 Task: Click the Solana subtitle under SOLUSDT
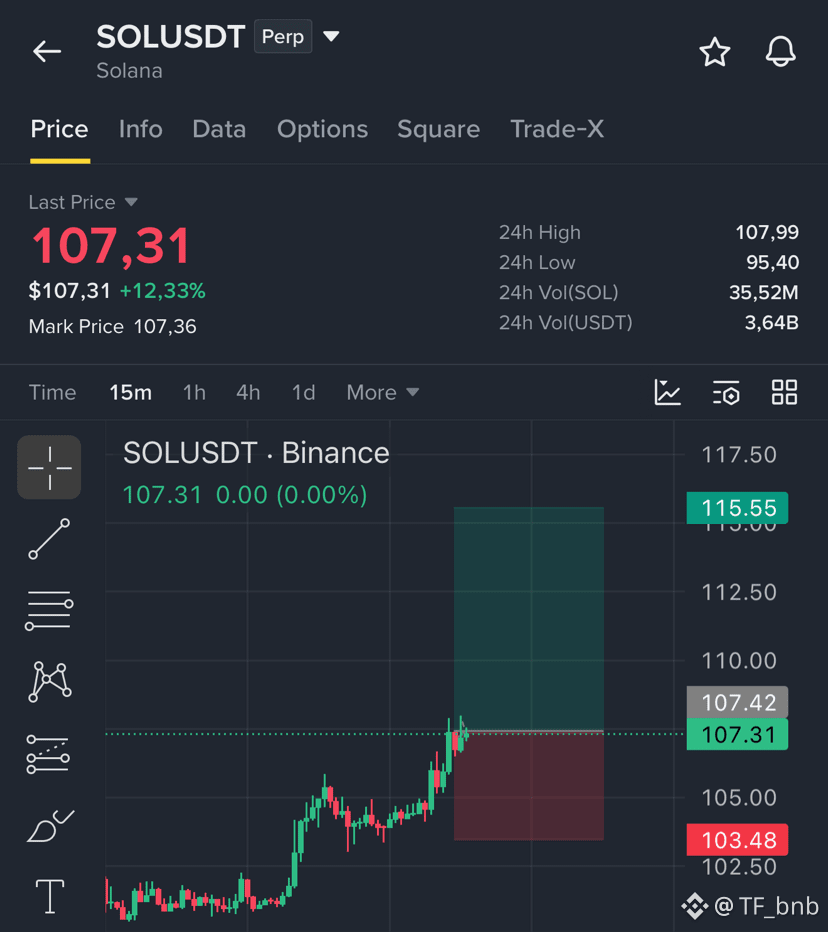tap(130, 71)
